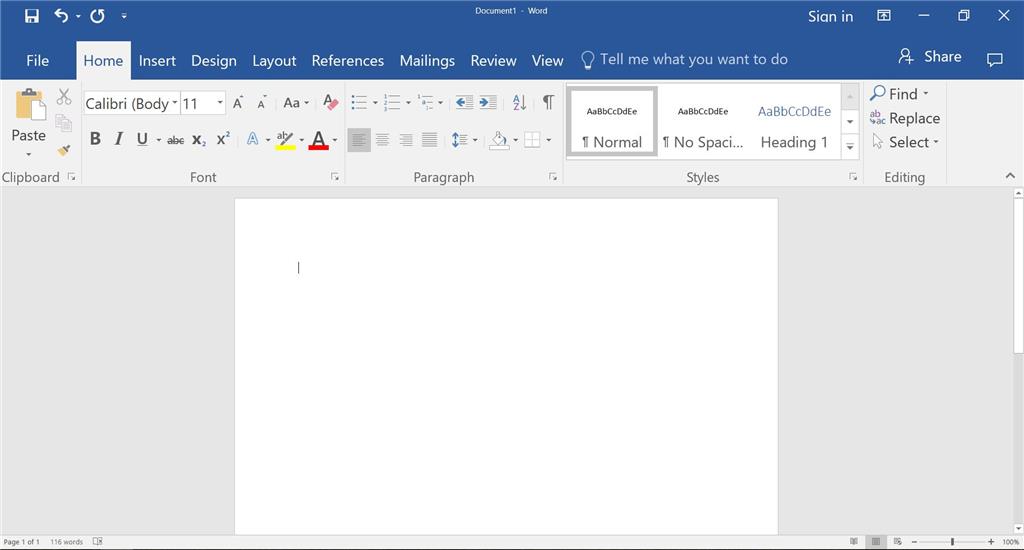Toggle strikethrough text

[x=175, y=140]
